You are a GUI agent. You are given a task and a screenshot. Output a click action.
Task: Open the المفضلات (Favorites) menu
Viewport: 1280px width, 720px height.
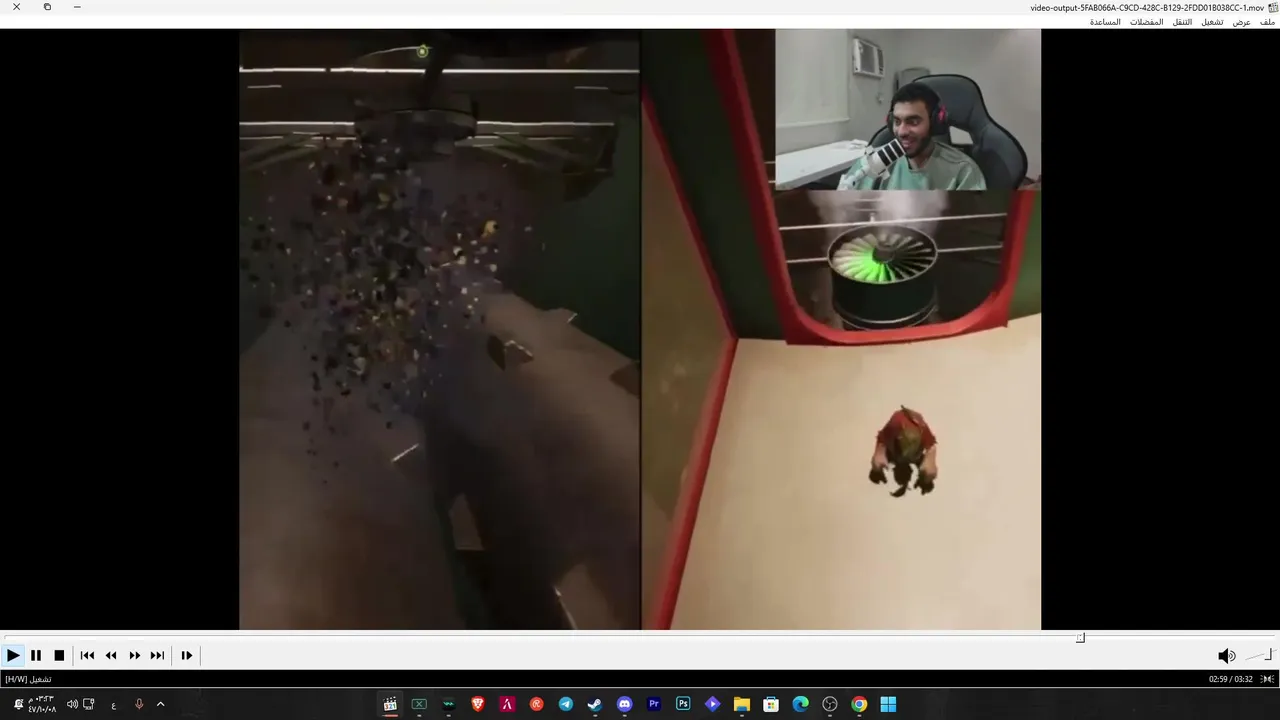[x=1147, y=22]
